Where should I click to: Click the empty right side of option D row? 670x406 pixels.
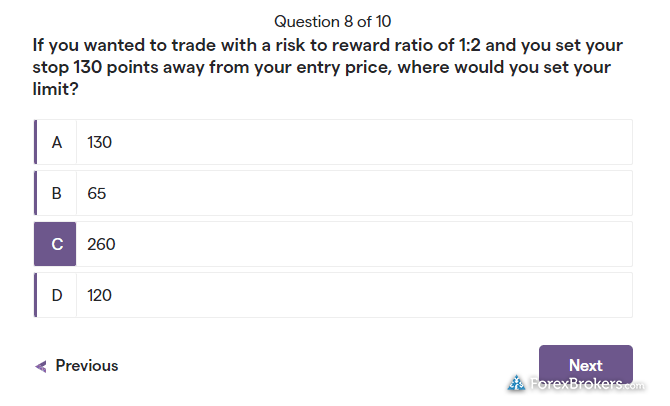pyautogui.click(x=500, y=295)
